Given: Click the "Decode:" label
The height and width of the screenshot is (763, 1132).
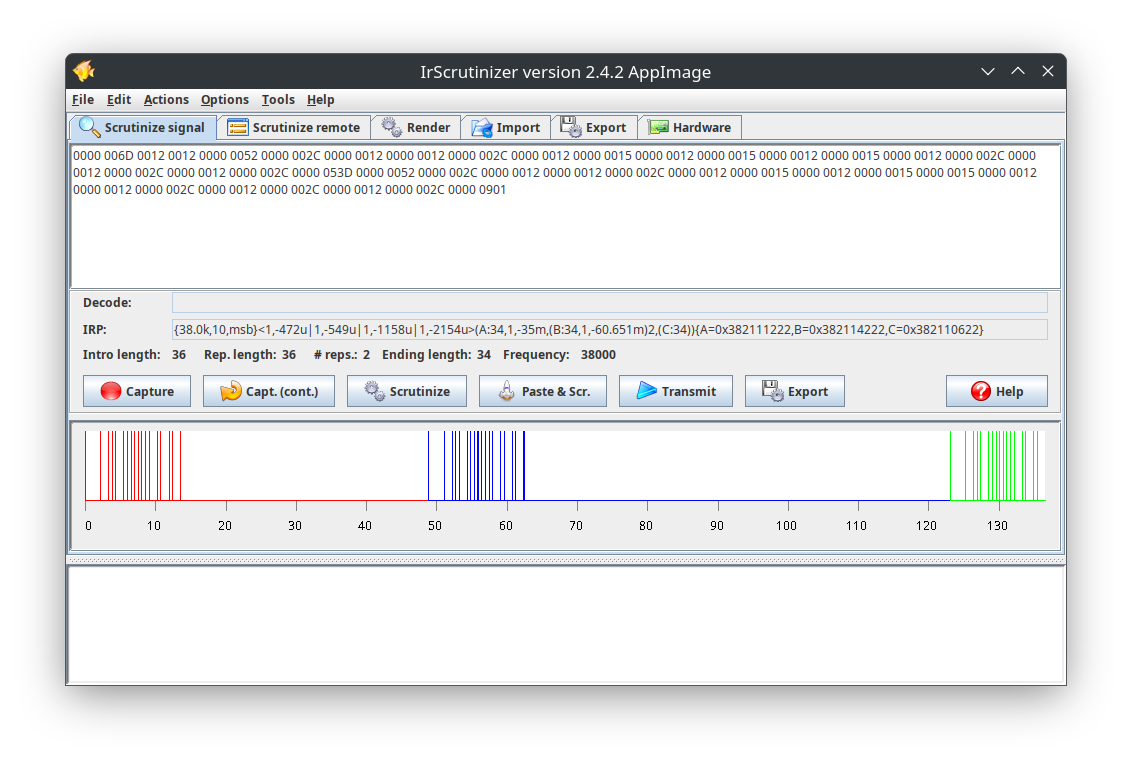Looking at the screenshot, I should 107,302.
